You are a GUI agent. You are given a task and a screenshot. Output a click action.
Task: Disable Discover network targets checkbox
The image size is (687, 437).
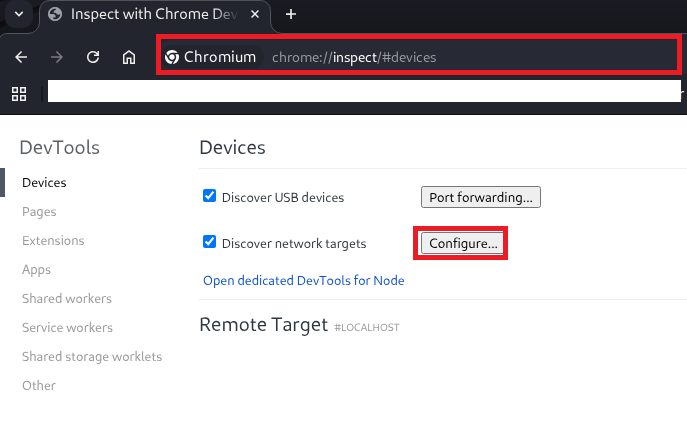209,242
